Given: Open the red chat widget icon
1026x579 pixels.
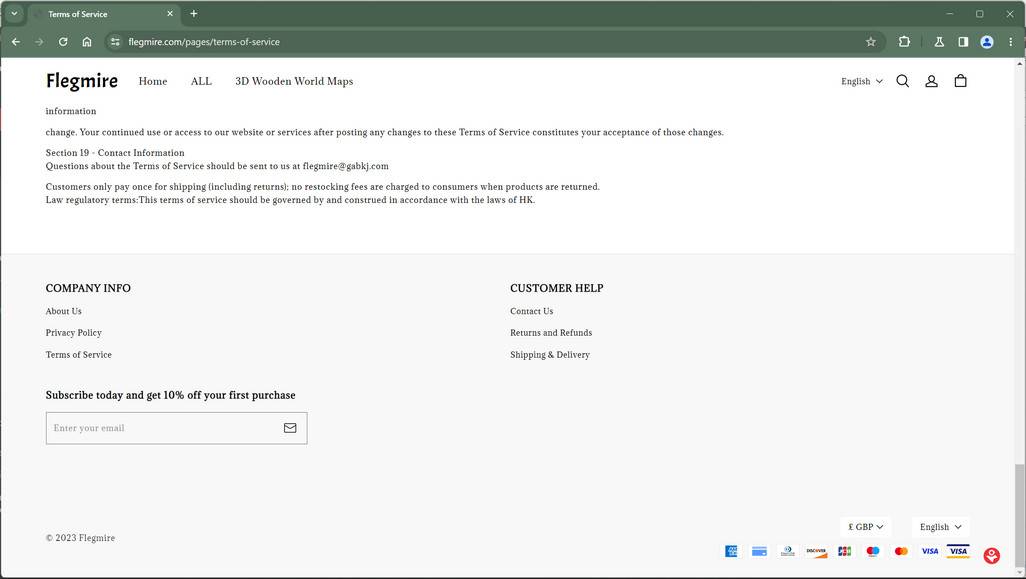Looking at the screenshot, I should [x=991, y=555].
